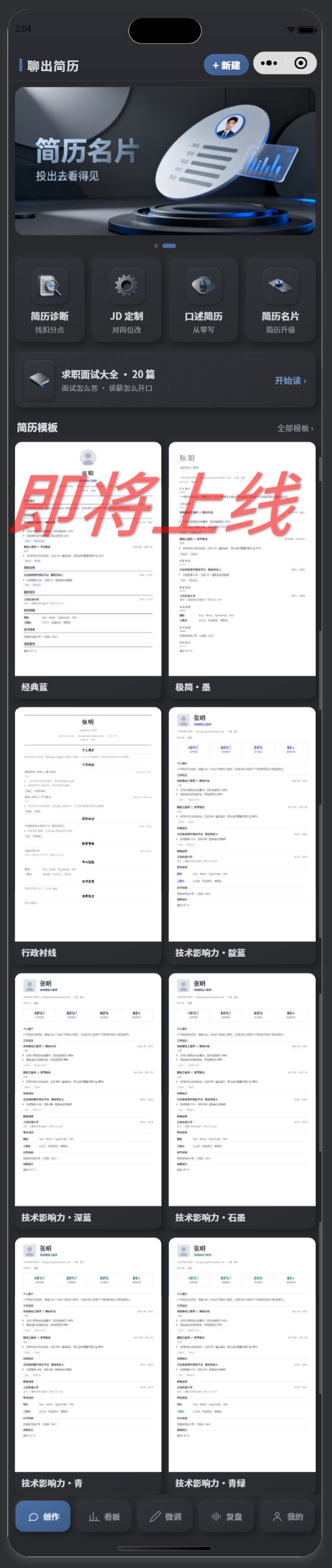The image size is (332, 1568).
Task: Click the 行政衬线 template label
Action: [39, 953]
